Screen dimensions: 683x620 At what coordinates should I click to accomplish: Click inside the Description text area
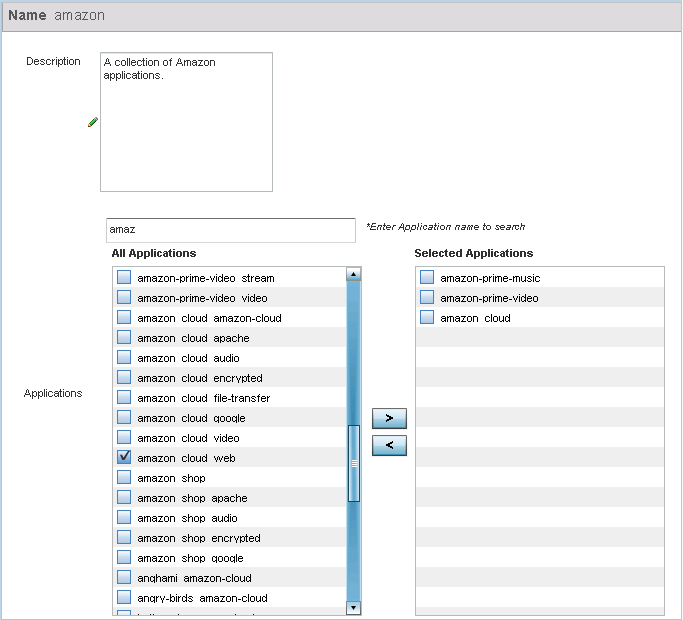coord(186,122)
